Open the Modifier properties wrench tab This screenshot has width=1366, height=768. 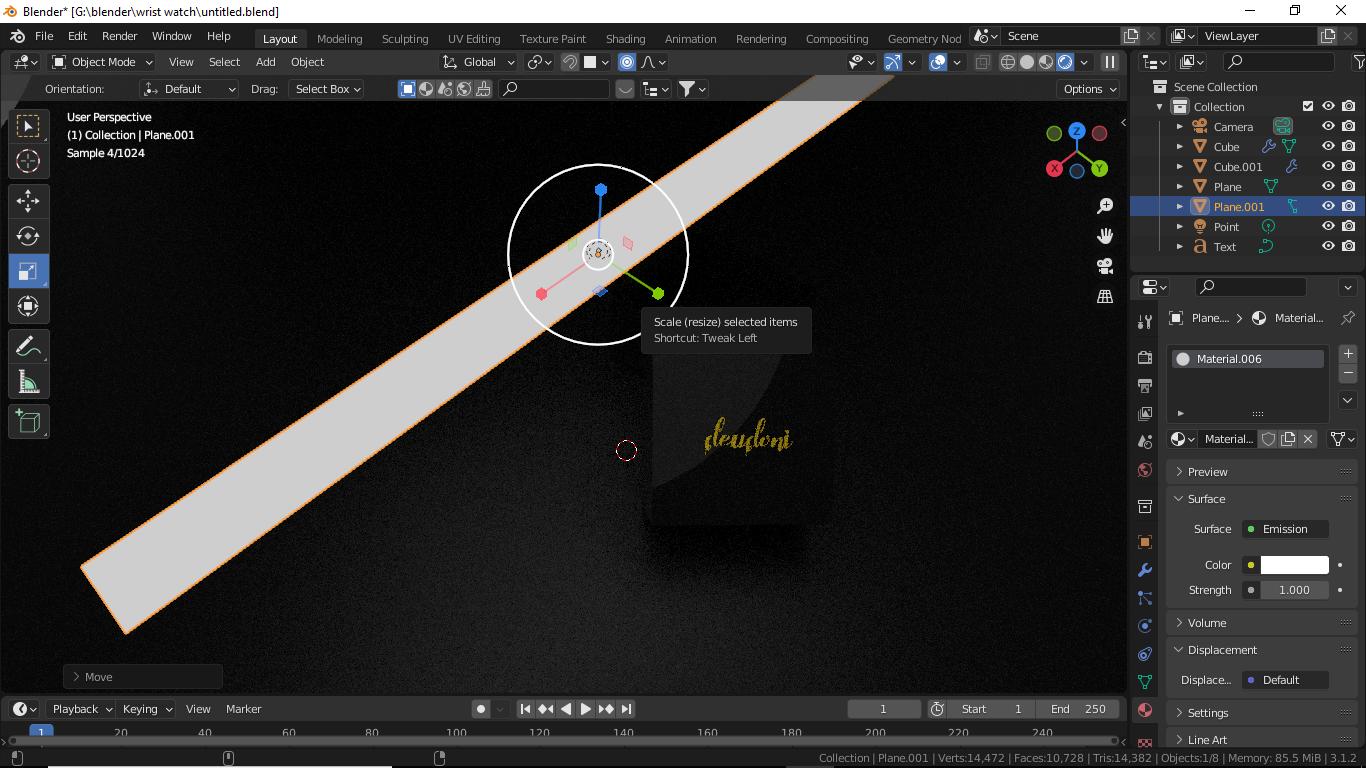1145,570
